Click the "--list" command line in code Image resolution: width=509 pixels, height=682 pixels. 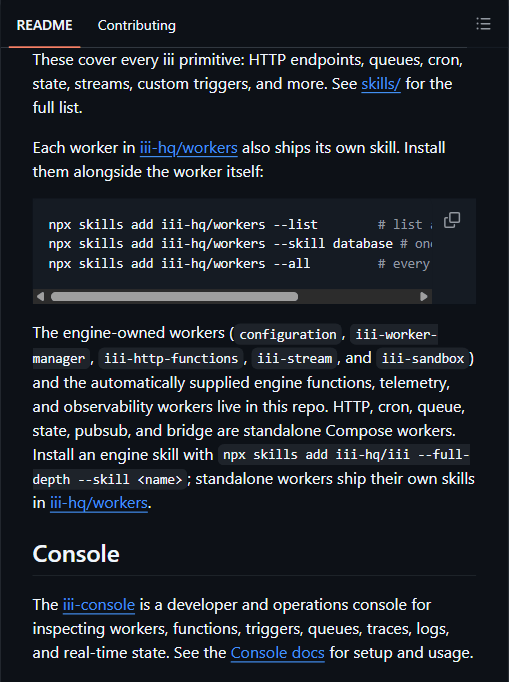(183, 224)
